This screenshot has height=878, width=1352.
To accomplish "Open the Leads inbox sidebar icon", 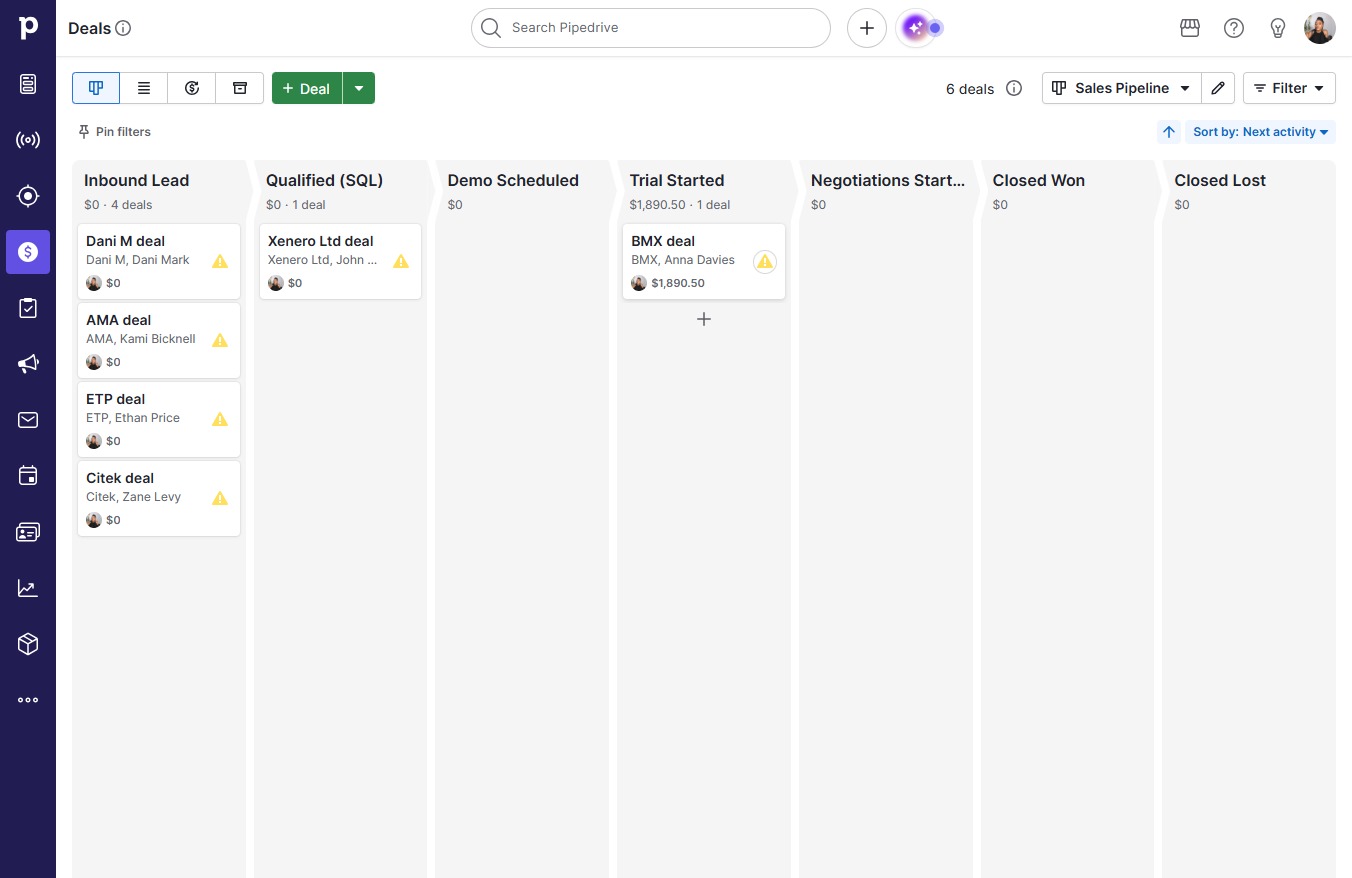I will pyautogui.click(x=28, y=84).
